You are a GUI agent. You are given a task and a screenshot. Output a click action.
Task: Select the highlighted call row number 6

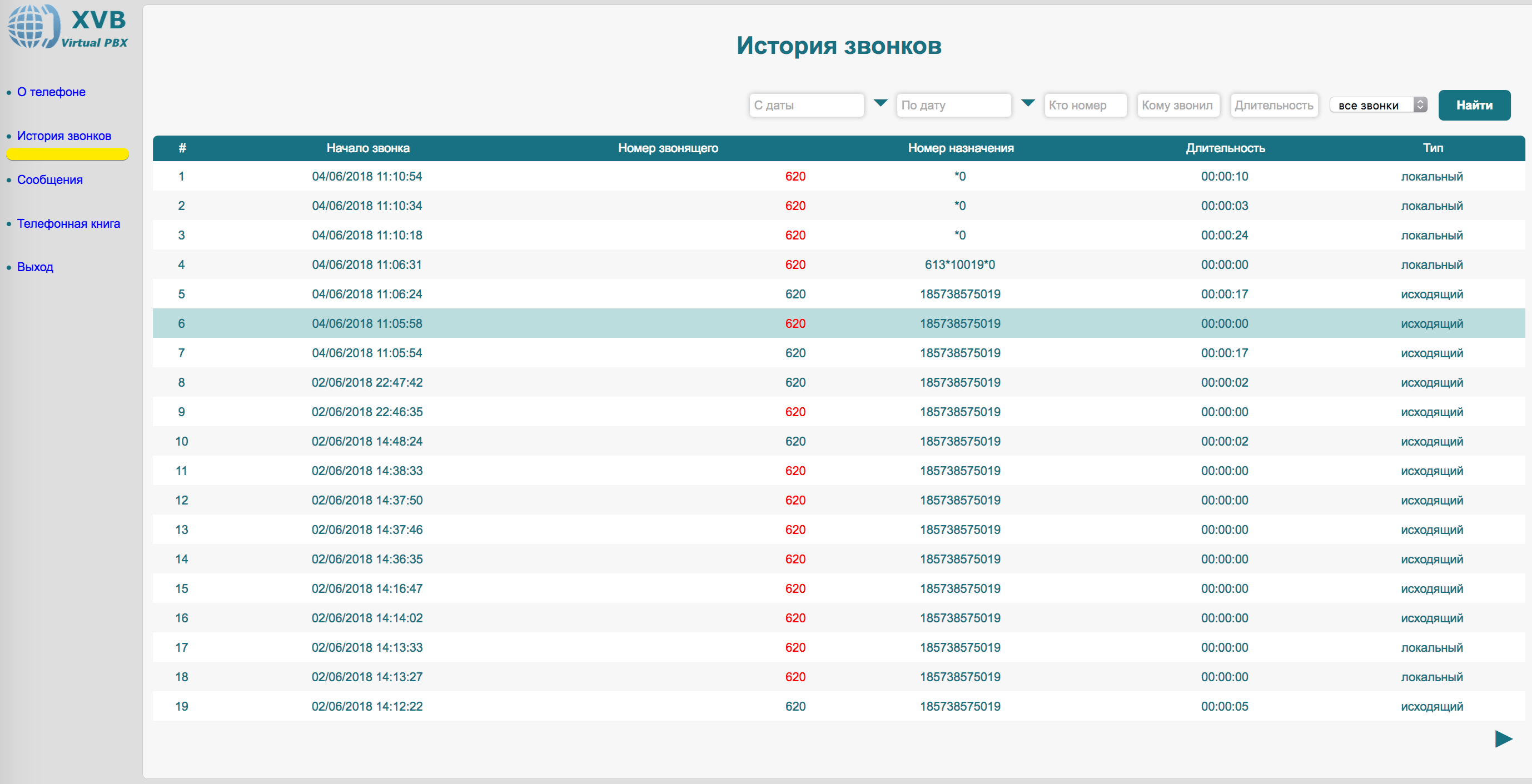181,323
